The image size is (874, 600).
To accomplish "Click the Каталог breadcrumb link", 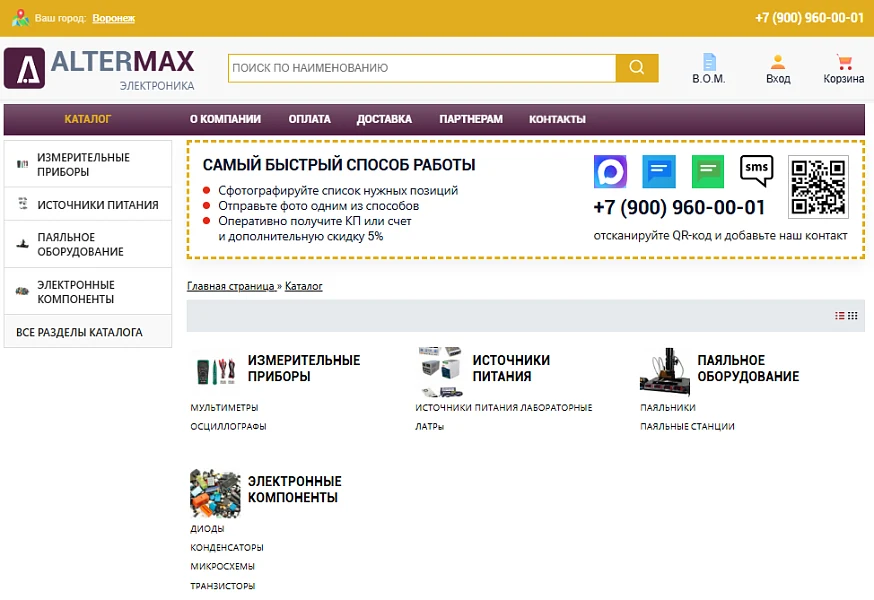I will coord(304,286).
